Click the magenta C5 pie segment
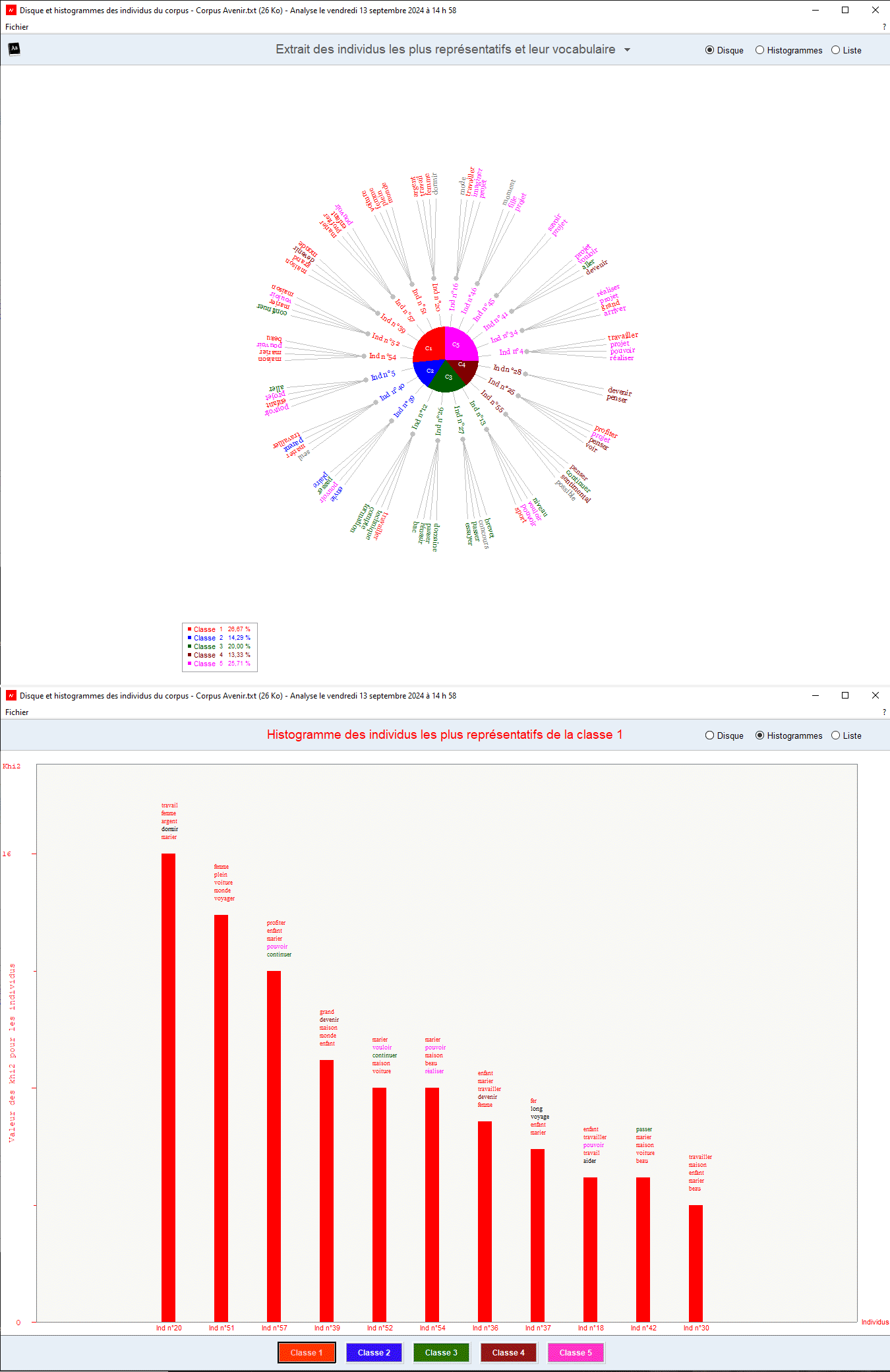Screen dimensions: 890x1372 coord(460,343)
